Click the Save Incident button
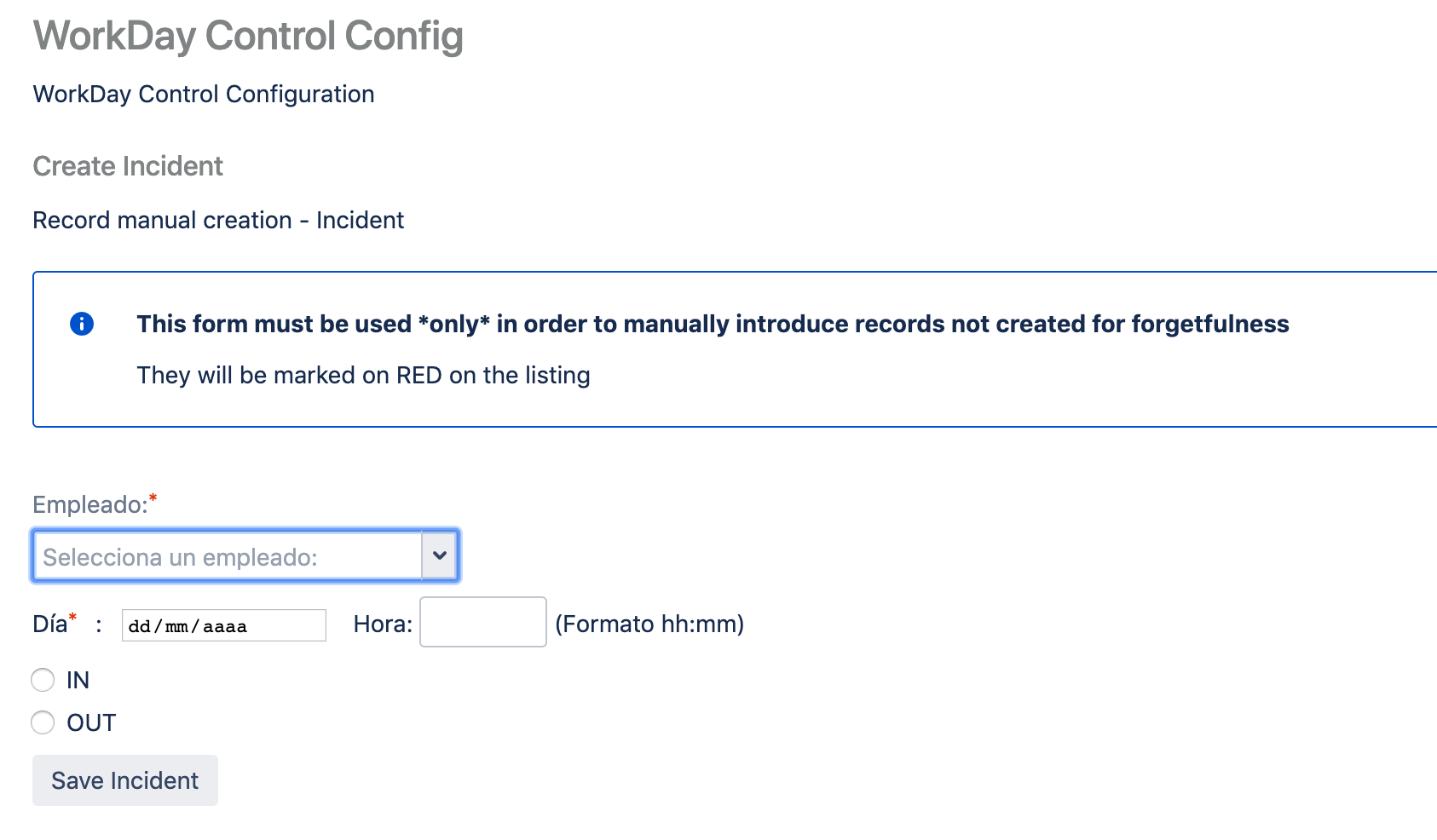 point(125,780)
